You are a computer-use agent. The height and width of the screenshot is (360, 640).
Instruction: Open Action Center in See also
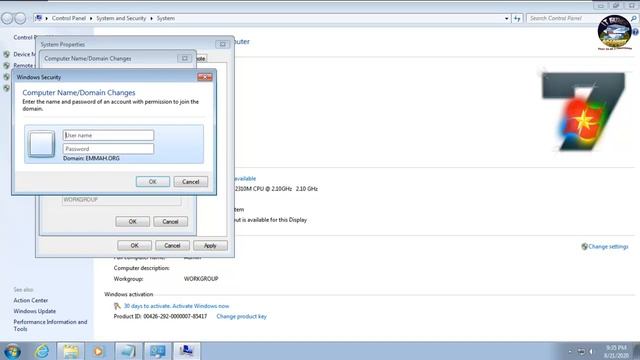(x=31, y=300)
